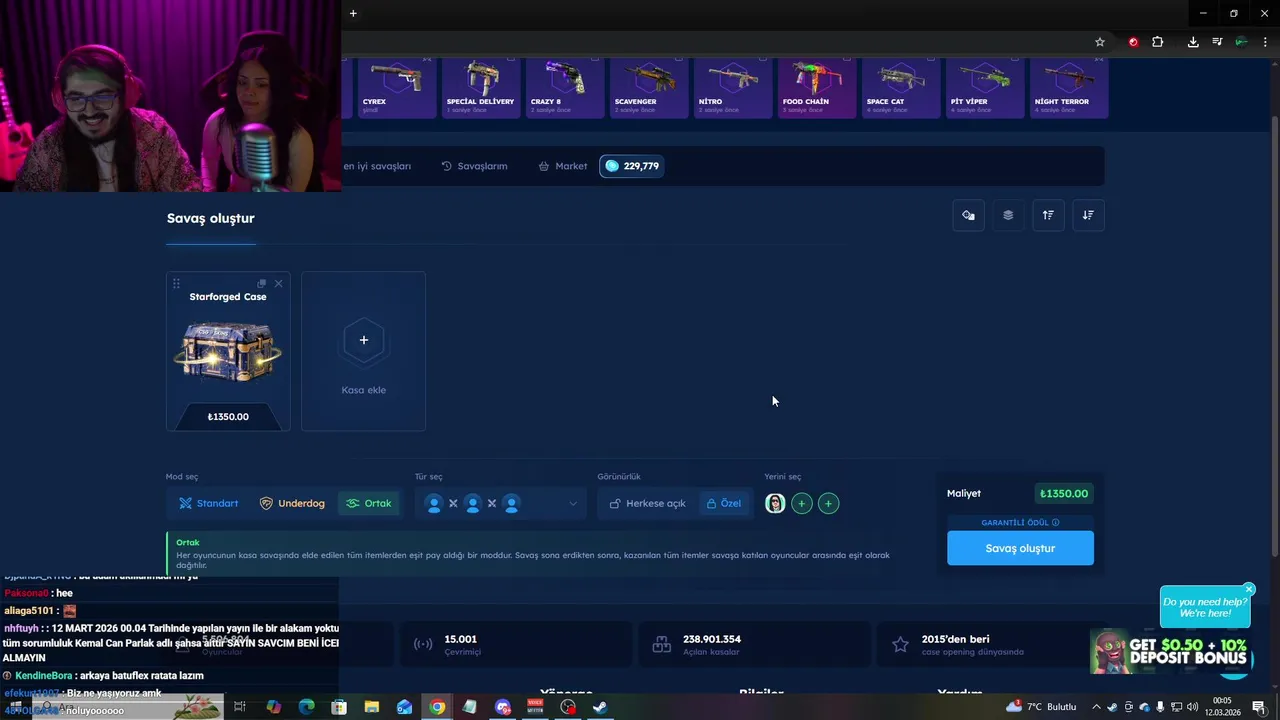Click the NITRO drop card
This screenshot has height=720, width=1280.
tap(733, 88)
